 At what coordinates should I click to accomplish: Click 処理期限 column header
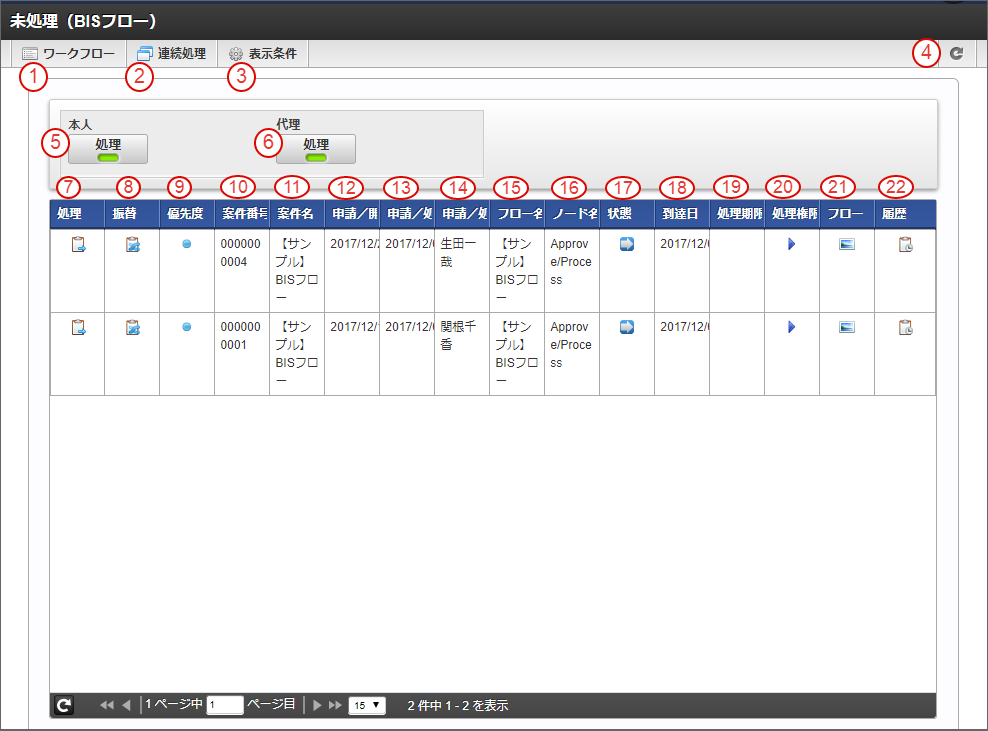click(737, 214)
